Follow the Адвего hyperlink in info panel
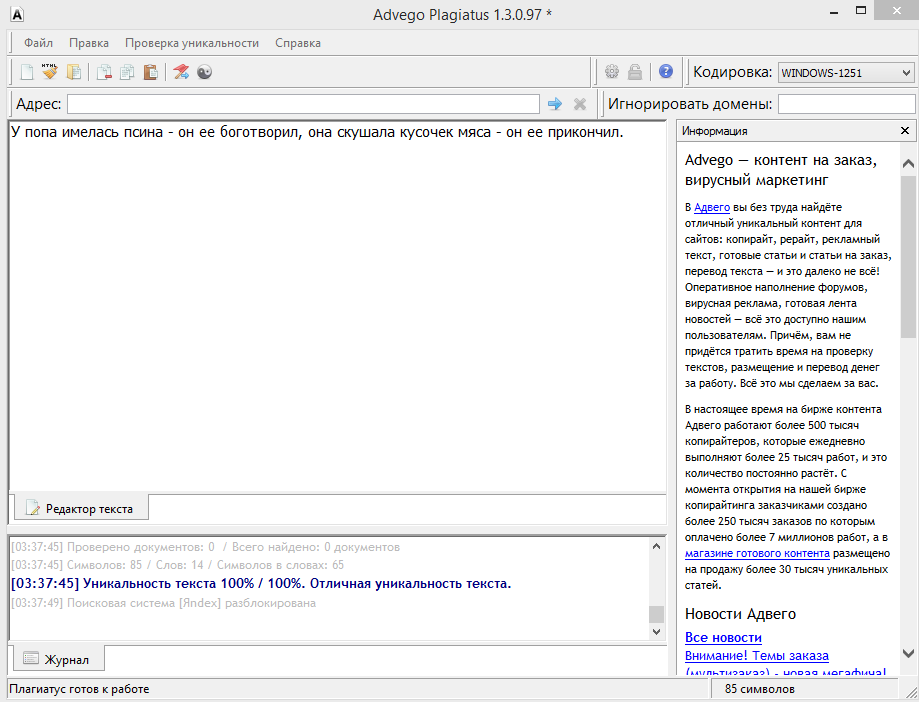The height and width of the screenshot is (702, 919). (x=712, y=207)
